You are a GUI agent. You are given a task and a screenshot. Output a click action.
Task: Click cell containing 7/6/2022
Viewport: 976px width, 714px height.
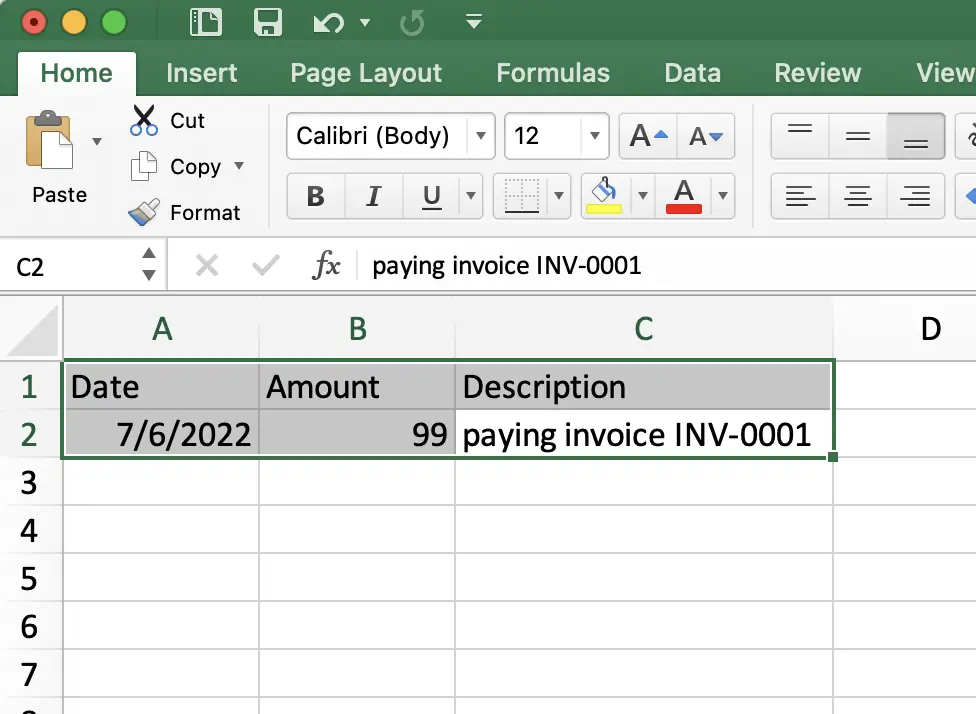click(x=162, y=434)
